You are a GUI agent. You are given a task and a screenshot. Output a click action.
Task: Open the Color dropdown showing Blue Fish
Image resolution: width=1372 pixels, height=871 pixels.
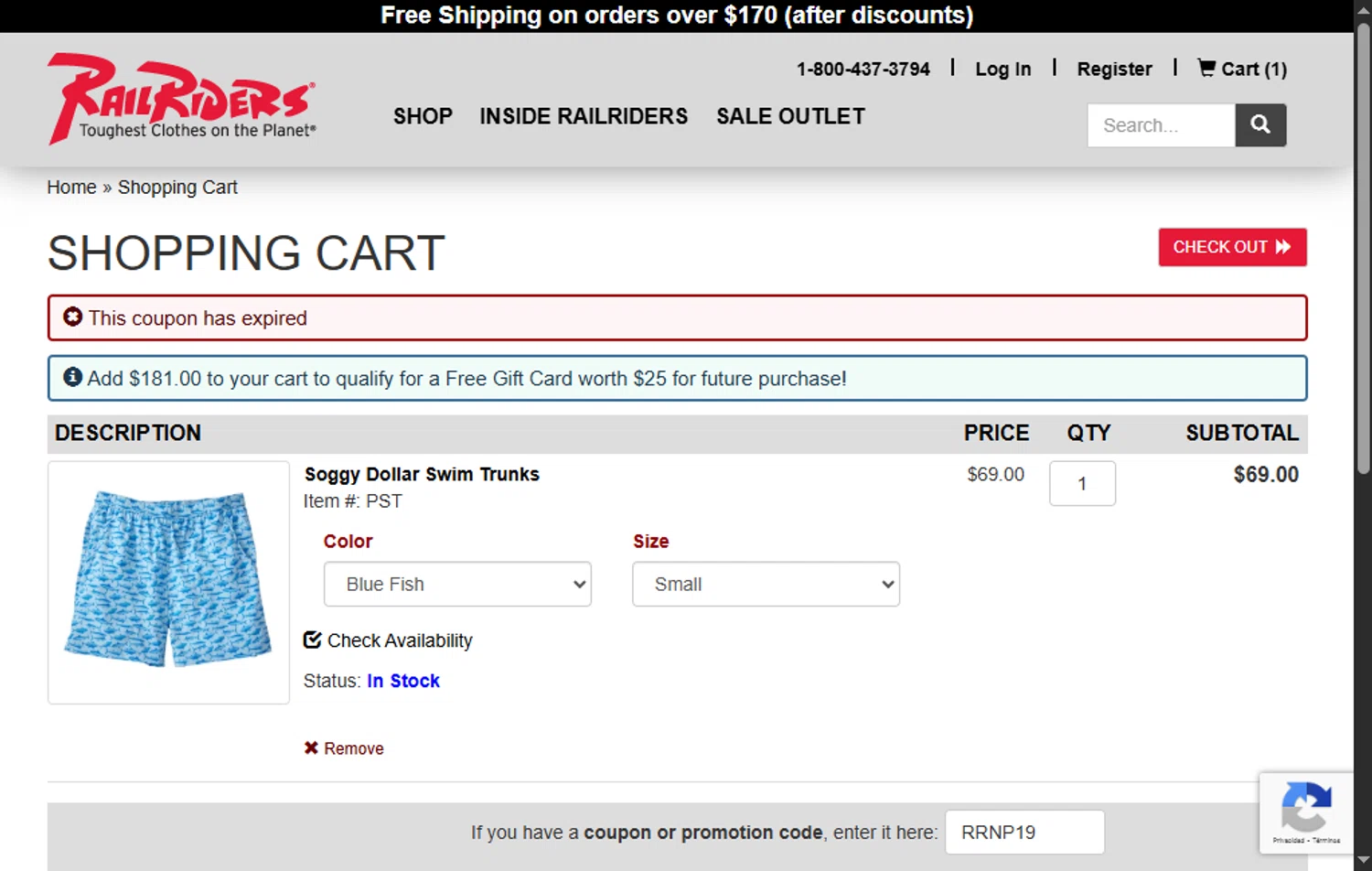pos(457,584)
